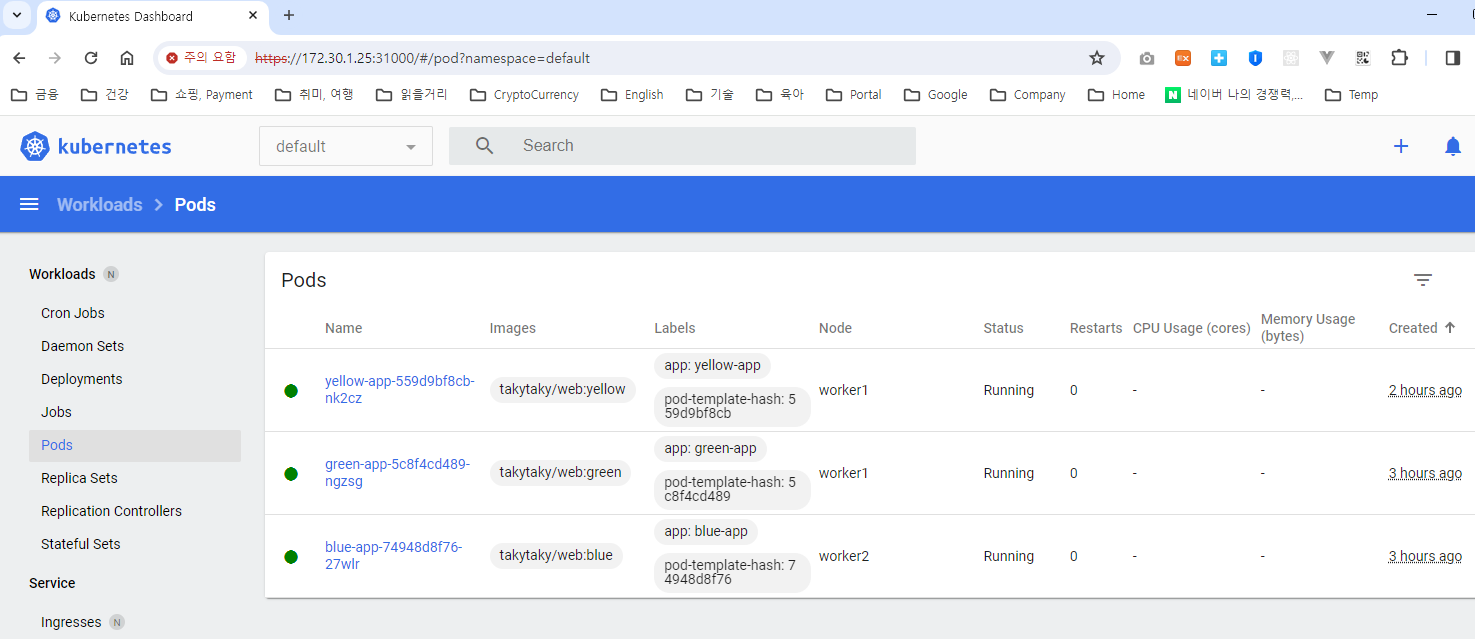Open pod blue-app-74948d8f76-27wlr
This screenshot has width=1475, height=639.
click(393, 556)
